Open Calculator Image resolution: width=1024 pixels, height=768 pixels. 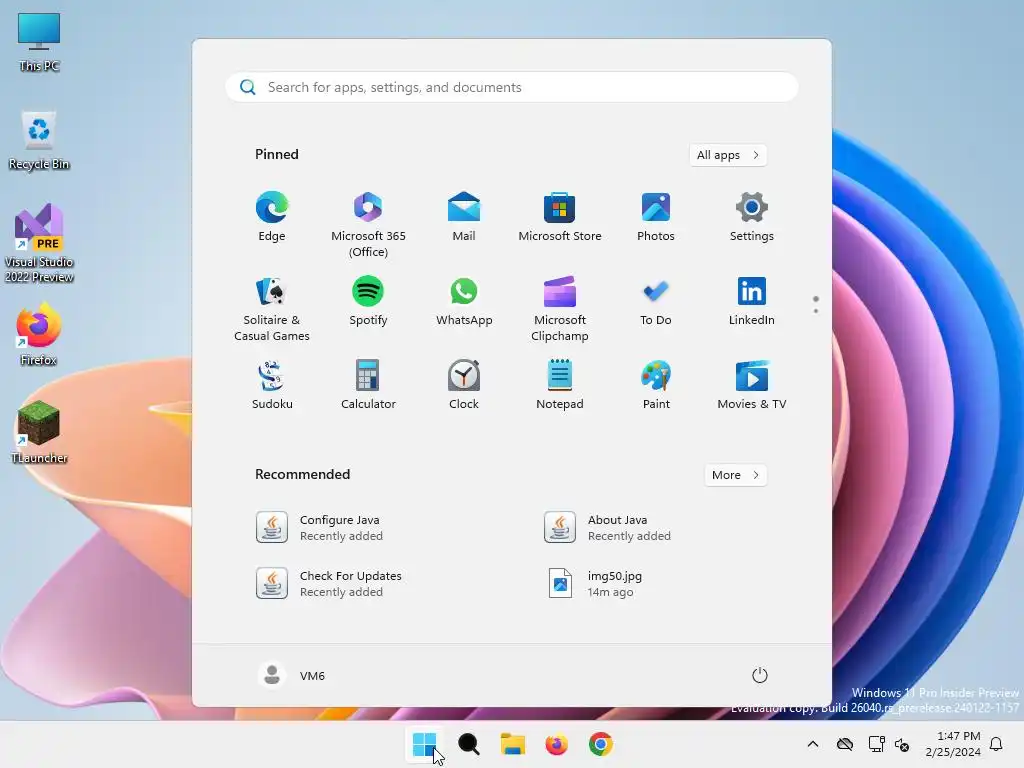(368, 385)
